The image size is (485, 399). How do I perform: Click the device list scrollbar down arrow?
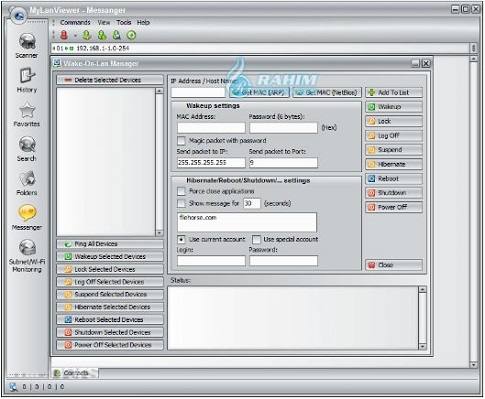point(159,233)
